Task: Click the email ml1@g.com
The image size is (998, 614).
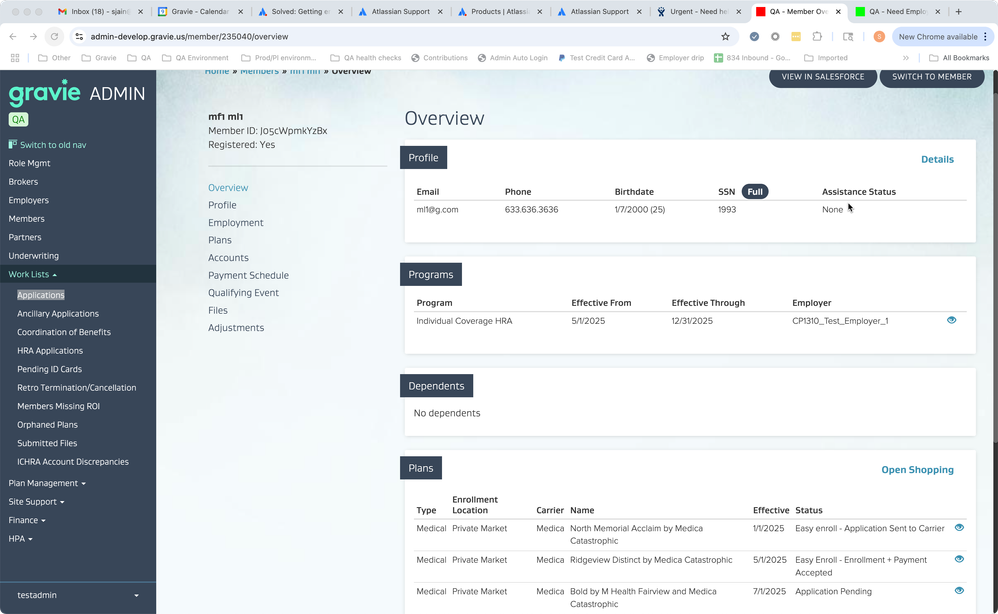Action: point(437,210)
